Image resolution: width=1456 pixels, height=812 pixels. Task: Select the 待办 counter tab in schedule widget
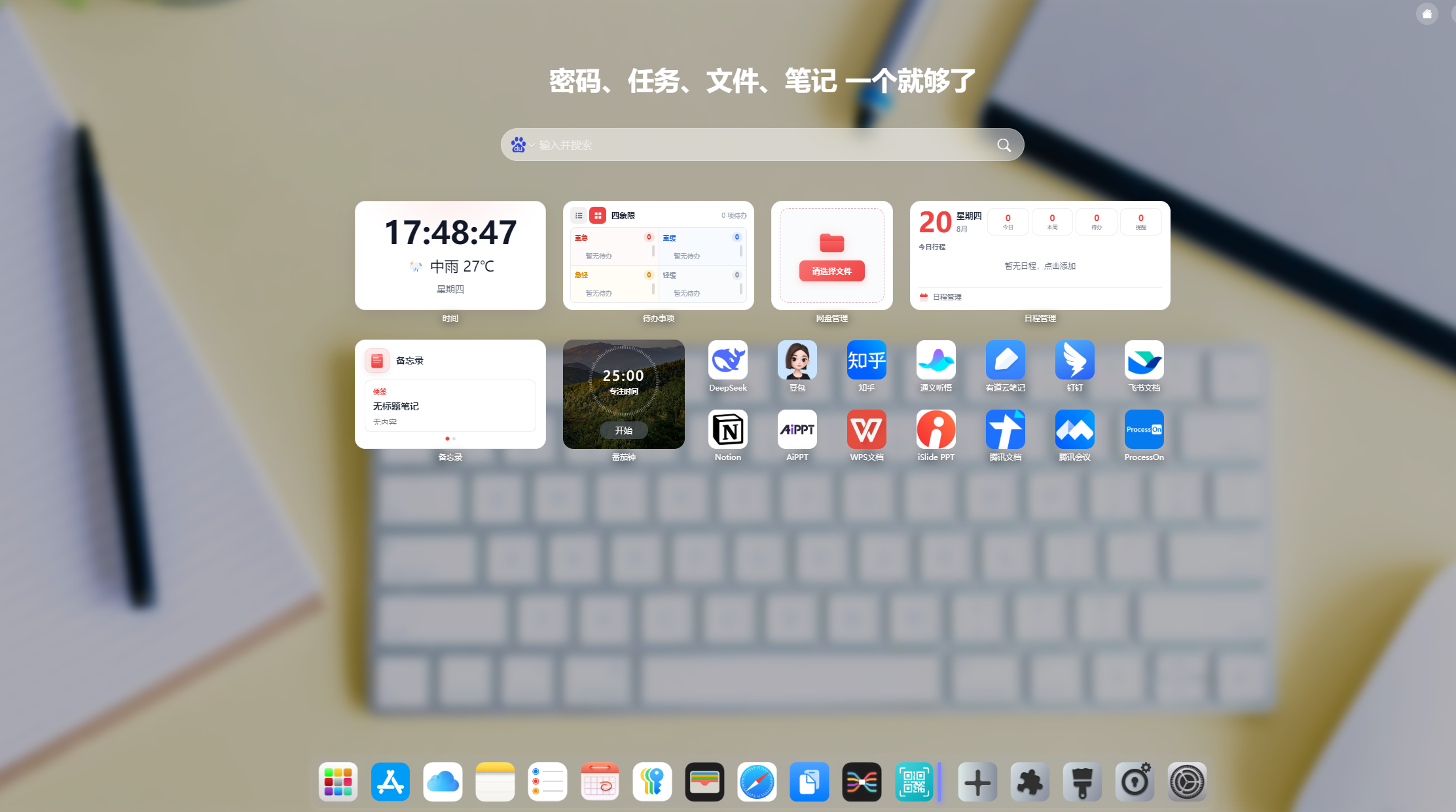[x=1097, y=222]
